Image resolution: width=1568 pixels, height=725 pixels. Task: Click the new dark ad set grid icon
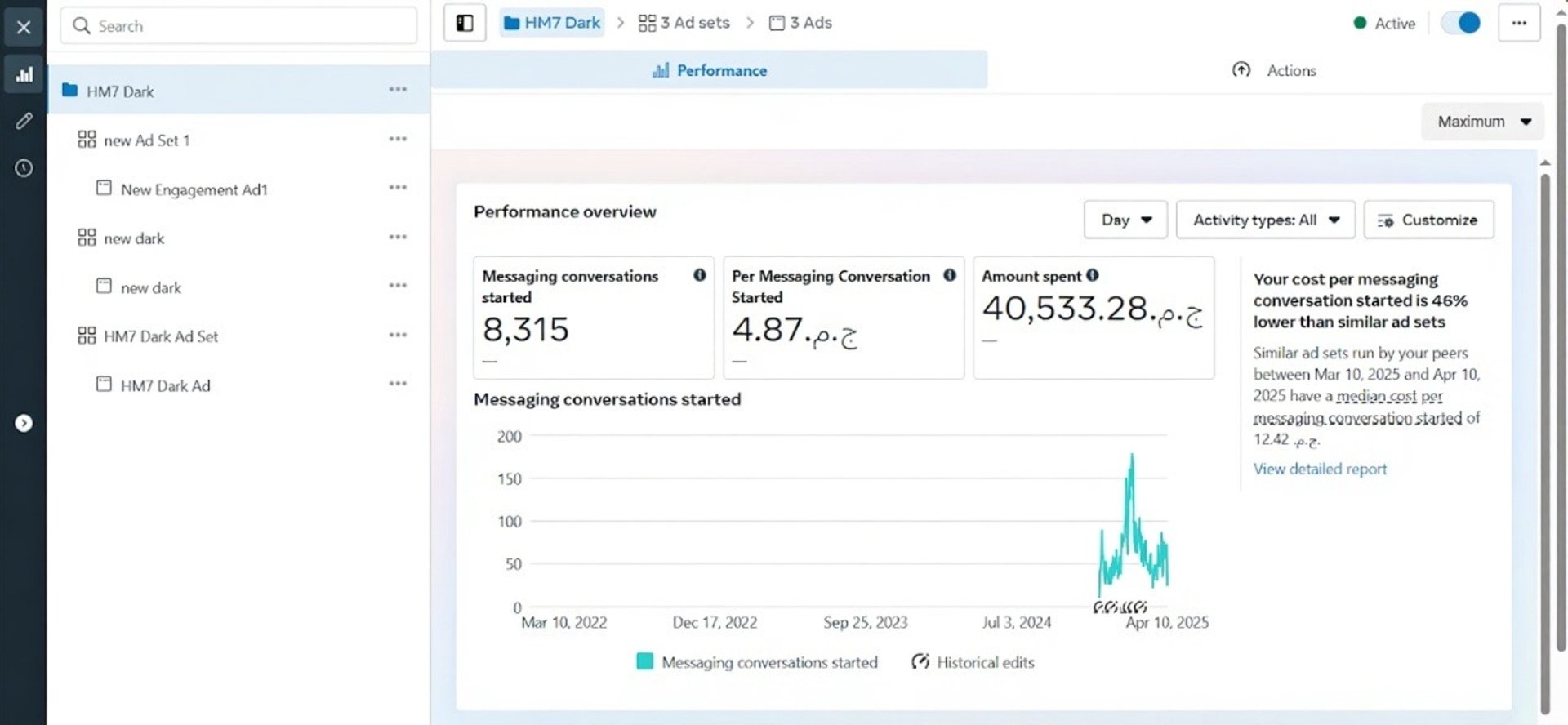tap(87, 238)
